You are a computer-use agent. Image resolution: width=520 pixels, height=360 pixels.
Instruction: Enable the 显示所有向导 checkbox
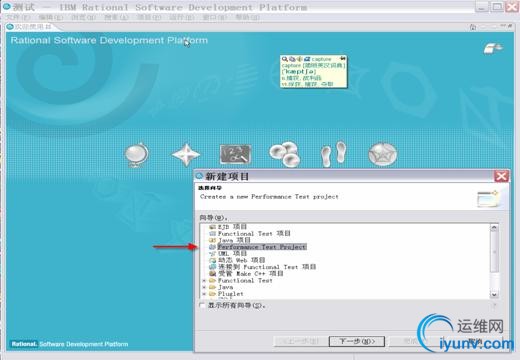pos(202,305)
